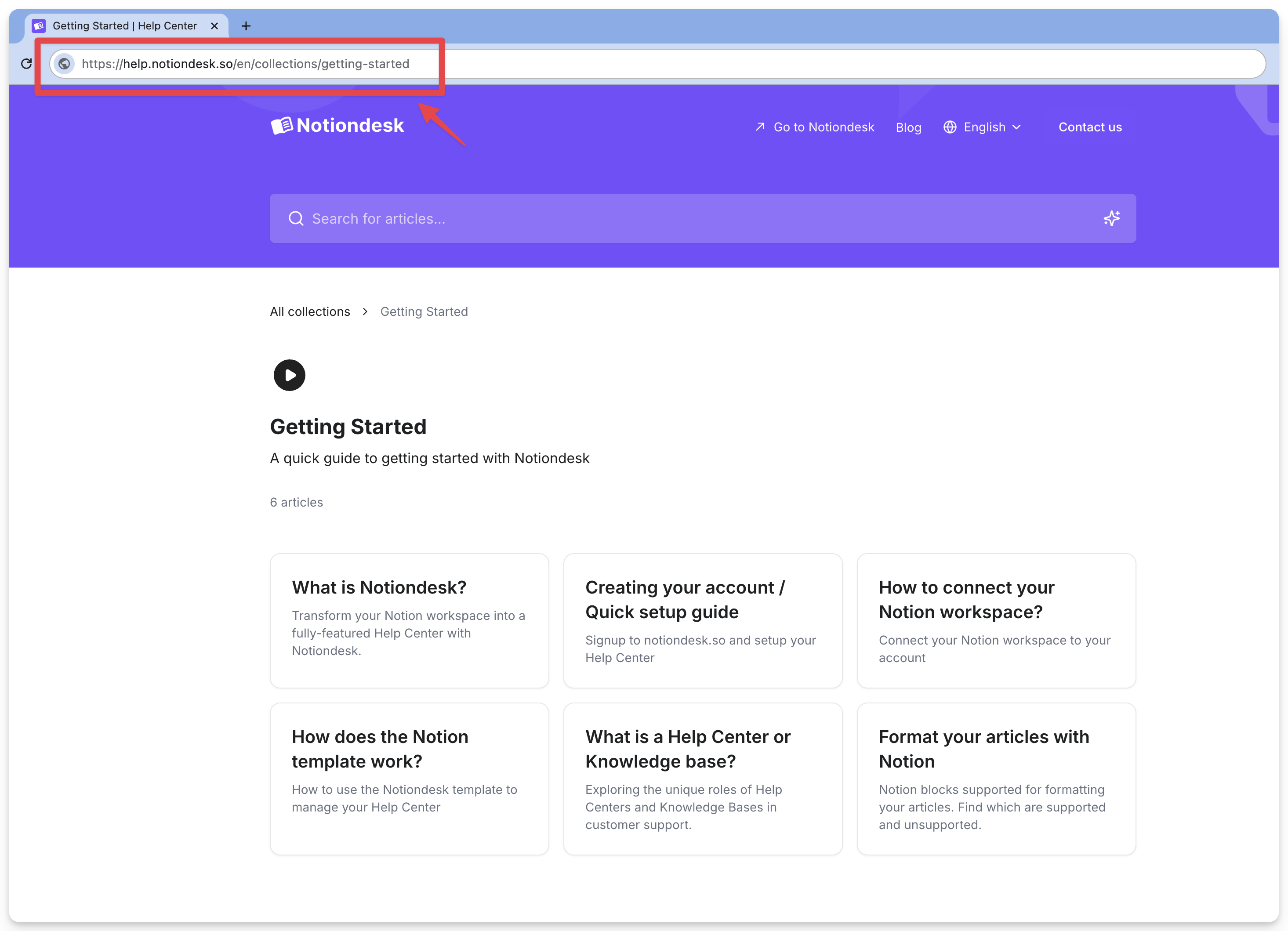Click the 6 articles count text
1288x931 pixels.
coord(297,502)
